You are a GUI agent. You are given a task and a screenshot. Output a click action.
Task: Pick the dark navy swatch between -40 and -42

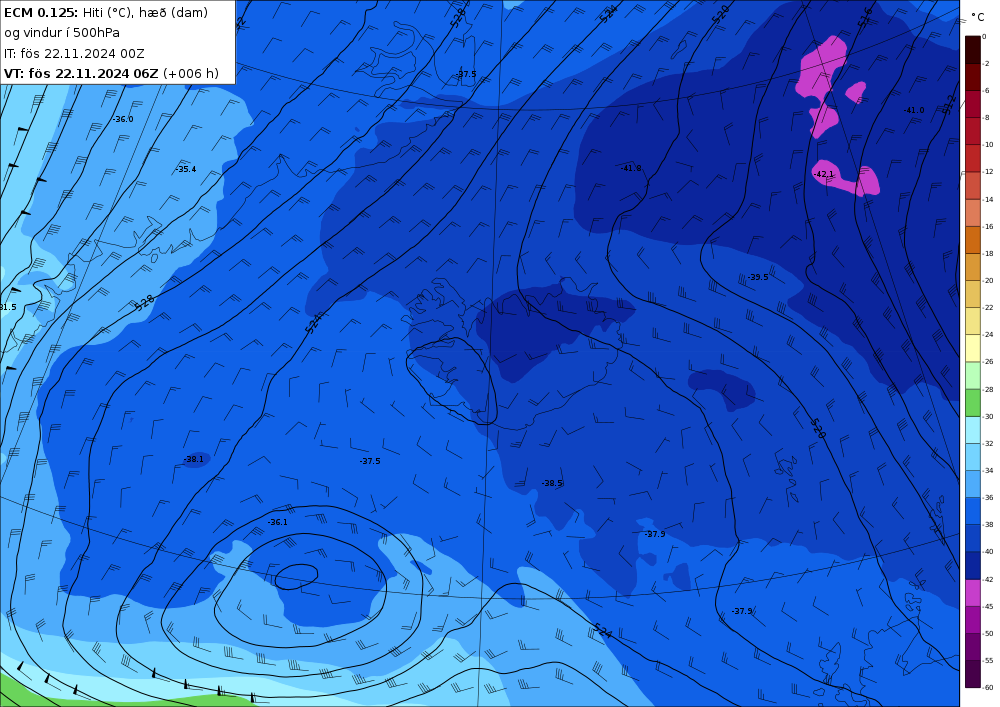(x=973, y=565)
